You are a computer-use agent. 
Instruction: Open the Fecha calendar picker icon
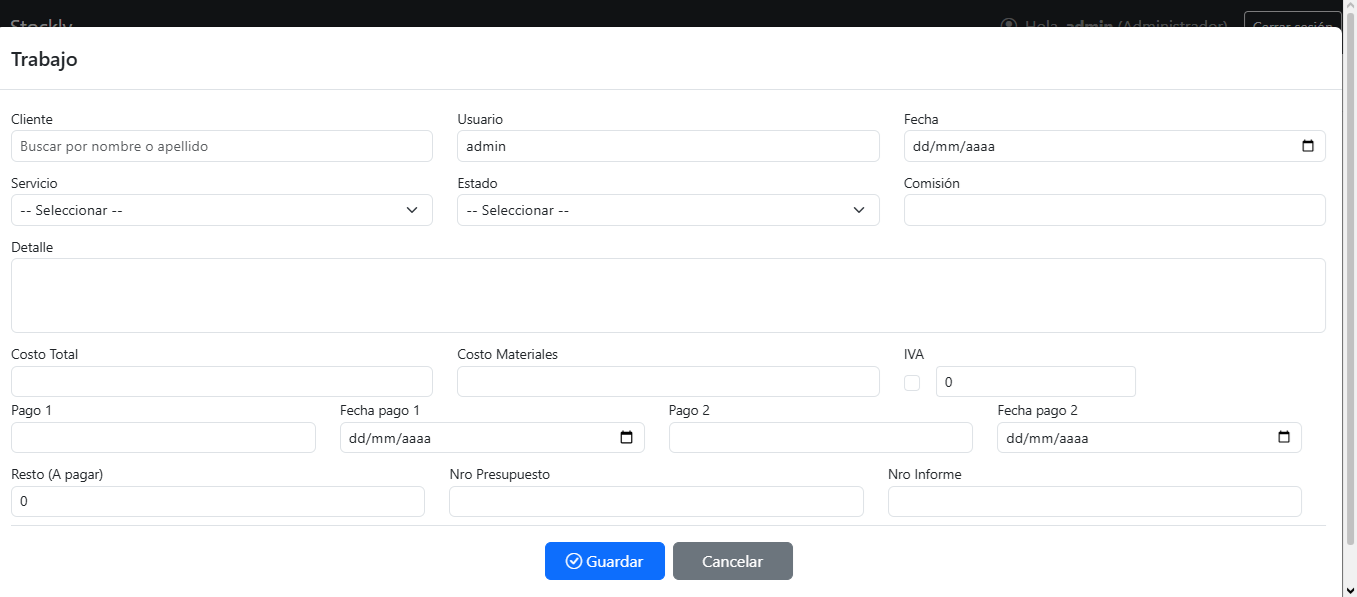click(x=1308, y=146)
